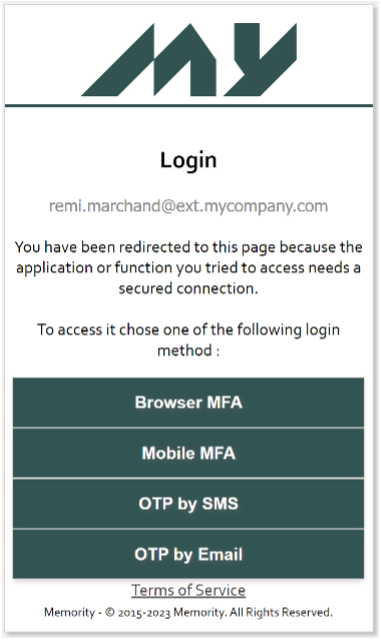Click the 'method :' text above the buttons
The image size is (381, 641).
(x=188, y=350)
